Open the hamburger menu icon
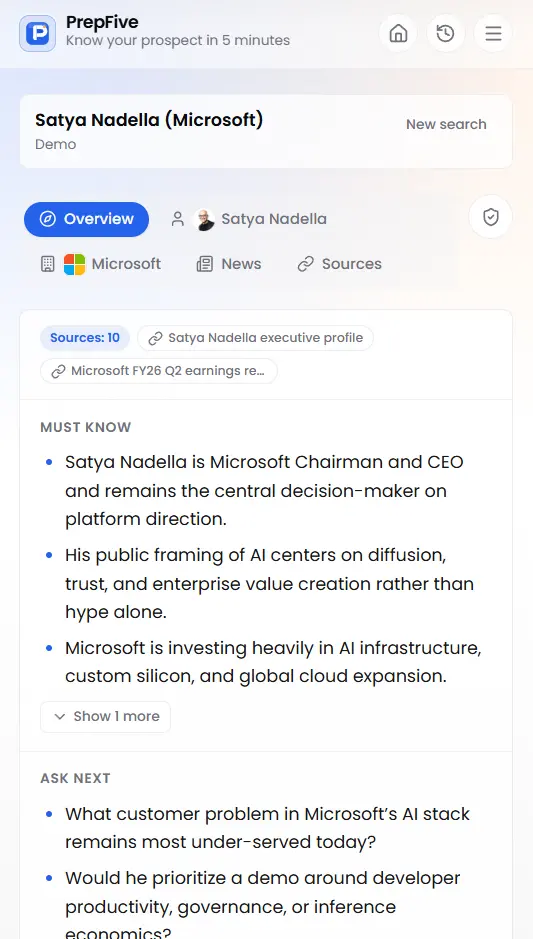The image size is (533, 939). 493,33
